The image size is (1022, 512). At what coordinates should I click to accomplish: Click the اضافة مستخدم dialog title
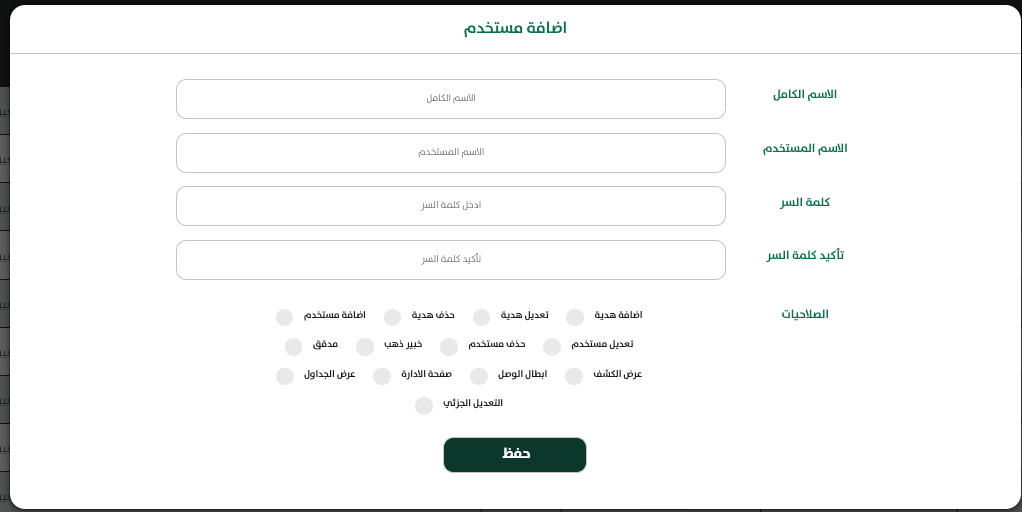click(x=515, y=28)
